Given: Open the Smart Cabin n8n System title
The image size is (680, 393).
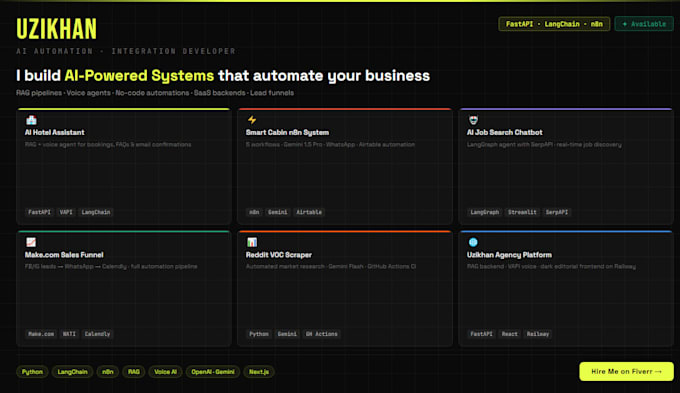Looking at the screenshot, I should point(287,132).
